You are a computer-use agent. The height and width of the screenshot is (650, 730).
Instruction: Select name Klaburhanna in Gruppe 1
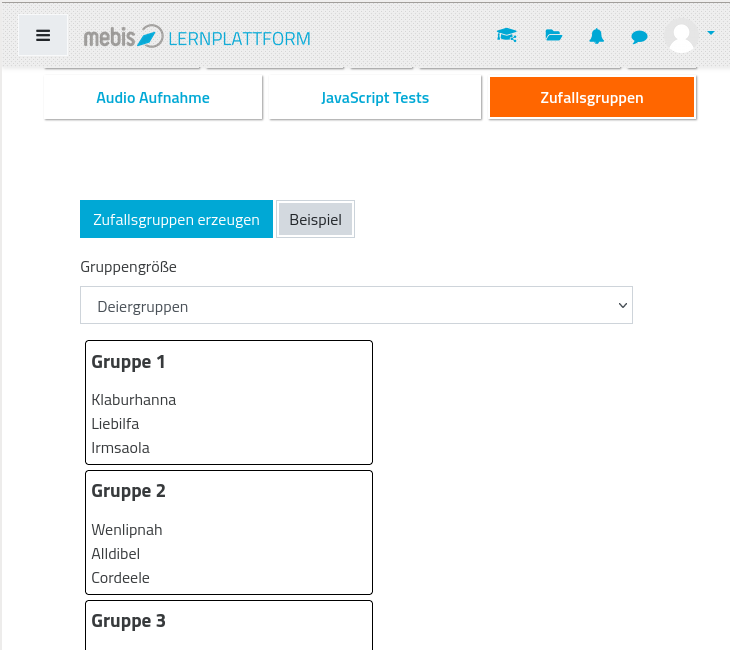click(x=134, y=400)
